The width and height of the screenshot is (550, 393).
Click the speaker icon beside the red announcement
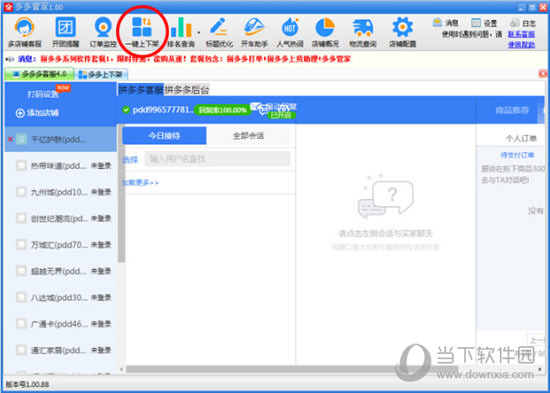coord(10,59)
